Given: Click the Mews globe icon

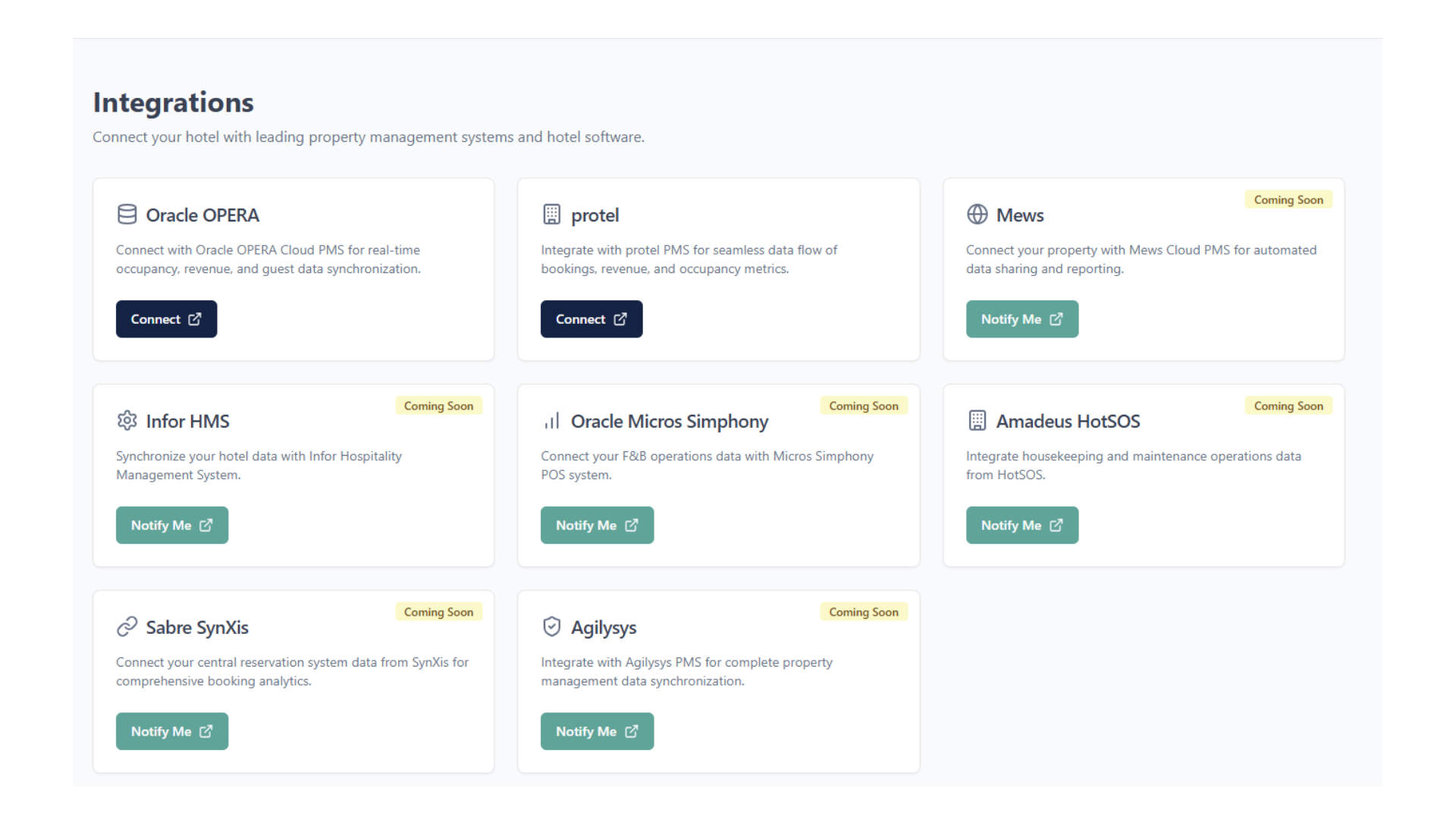Looking at the screenshot, I should coord(977,215).
